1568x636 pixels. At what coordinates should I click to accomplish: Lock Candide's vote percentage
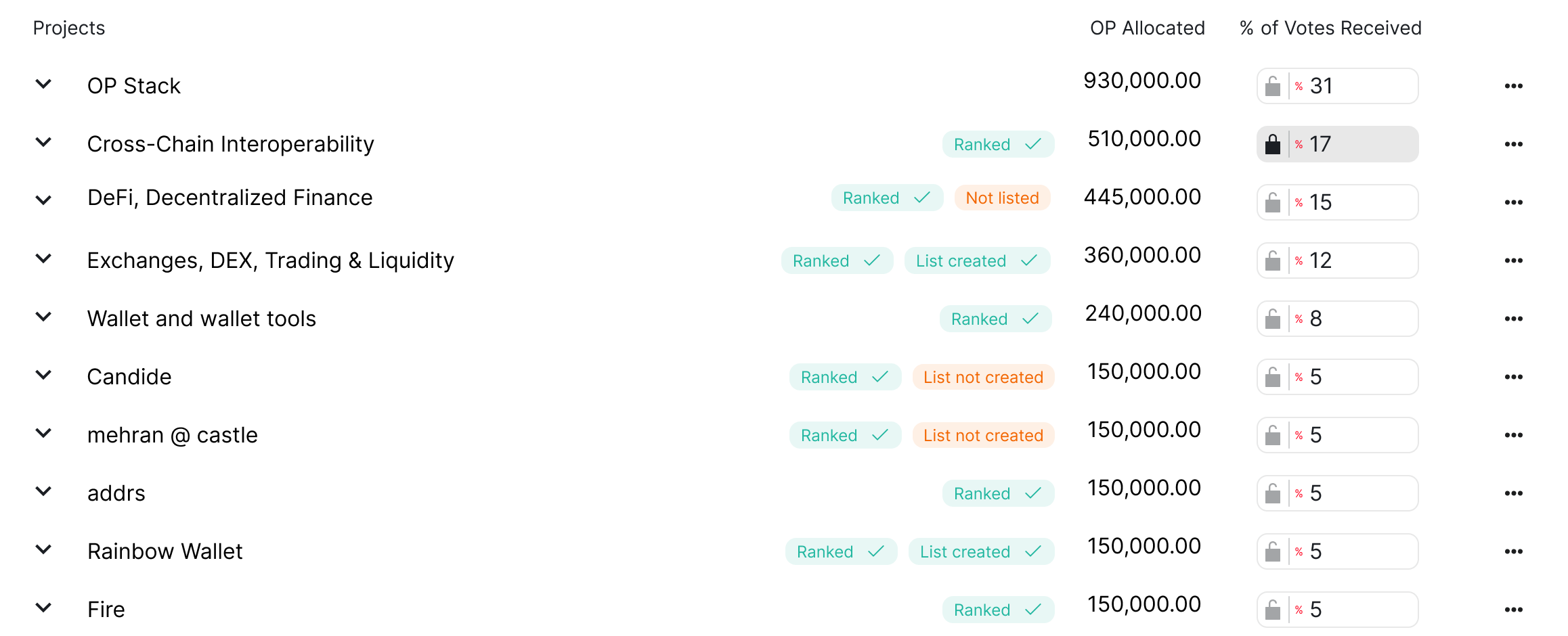(x=1273, y=376)
